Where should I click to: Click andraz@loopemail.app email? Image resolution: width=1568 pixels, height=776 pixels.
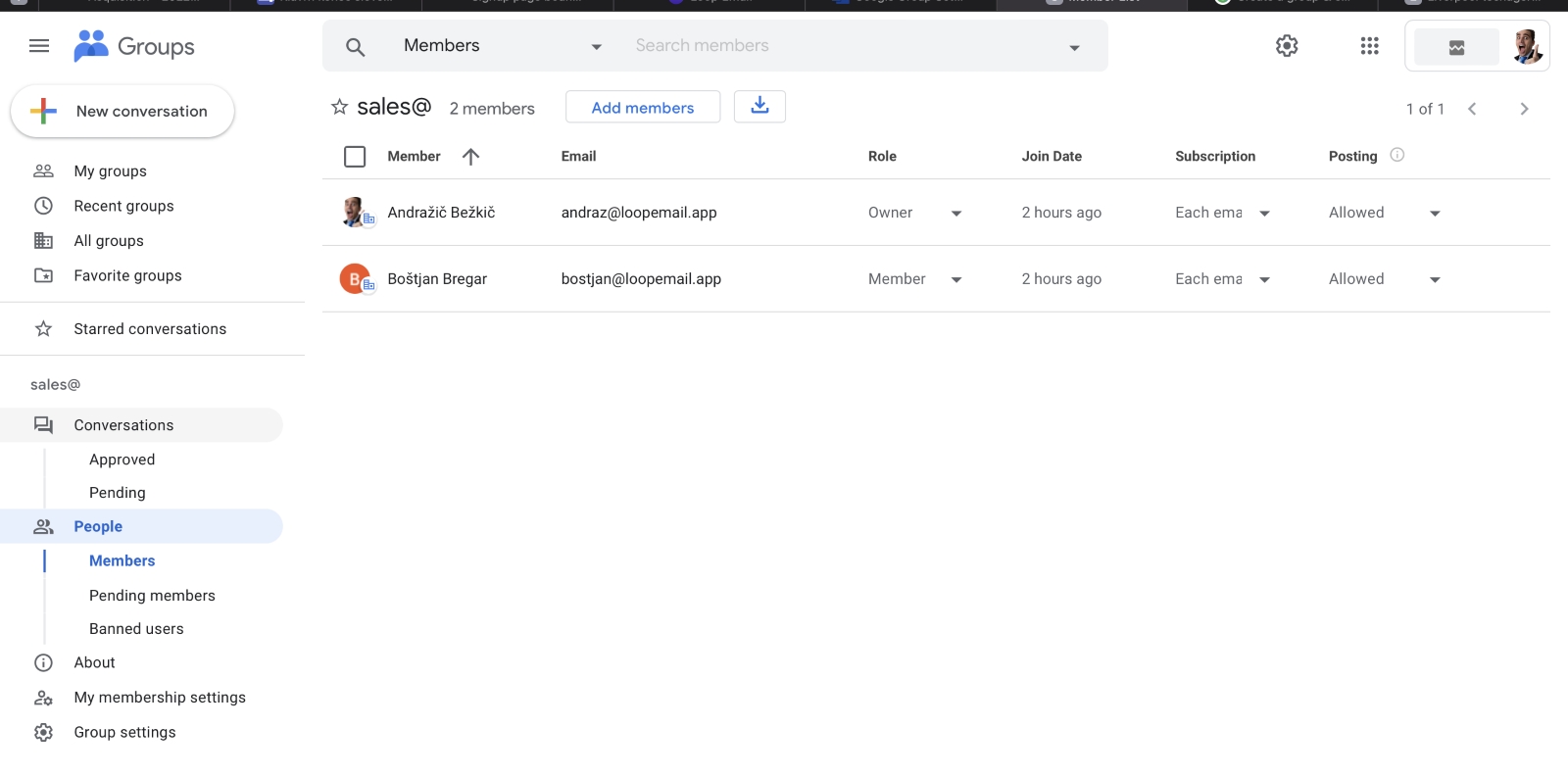[639, 213]
